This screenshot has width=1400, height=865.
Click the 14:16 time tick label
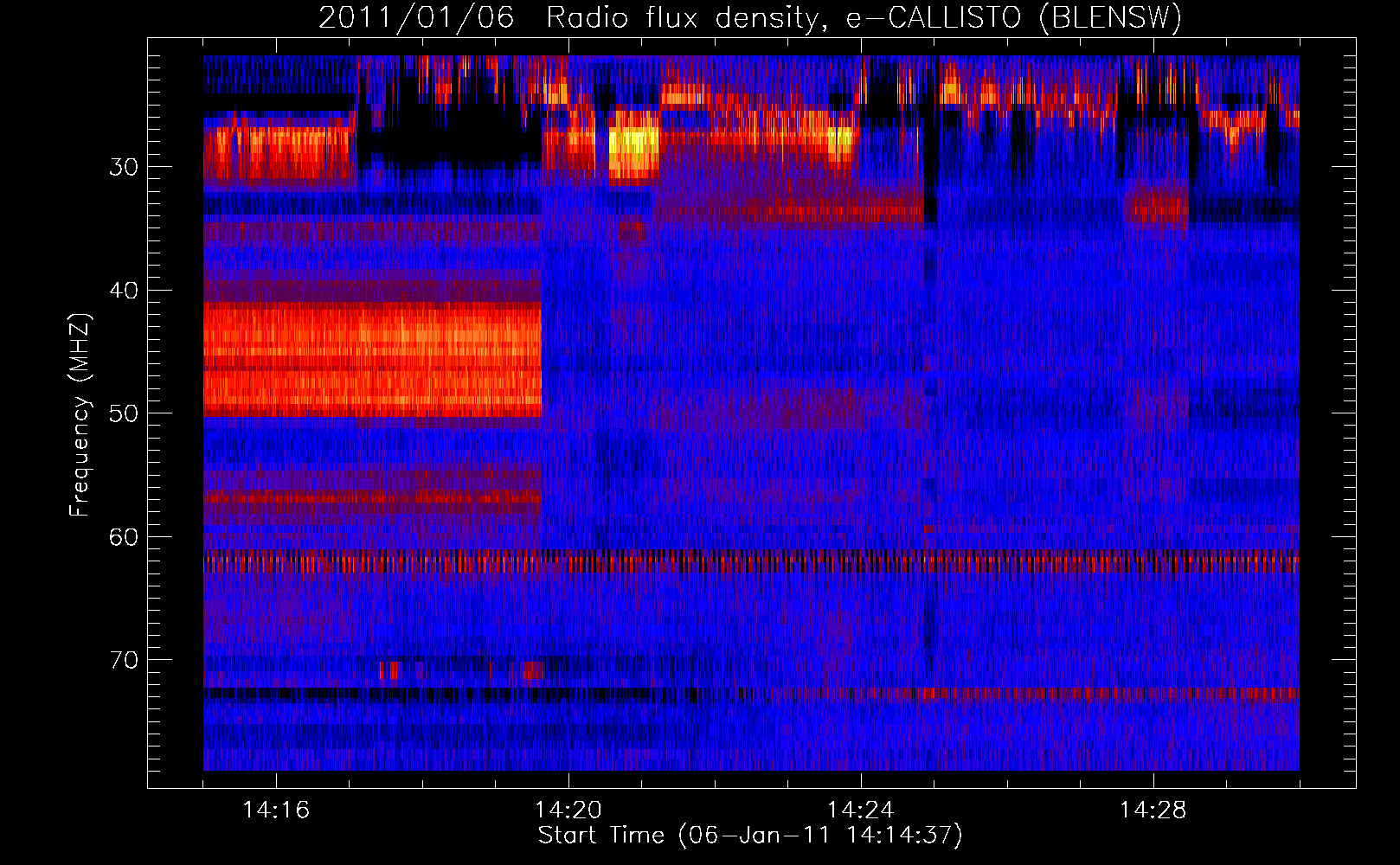tap(276, 811)
